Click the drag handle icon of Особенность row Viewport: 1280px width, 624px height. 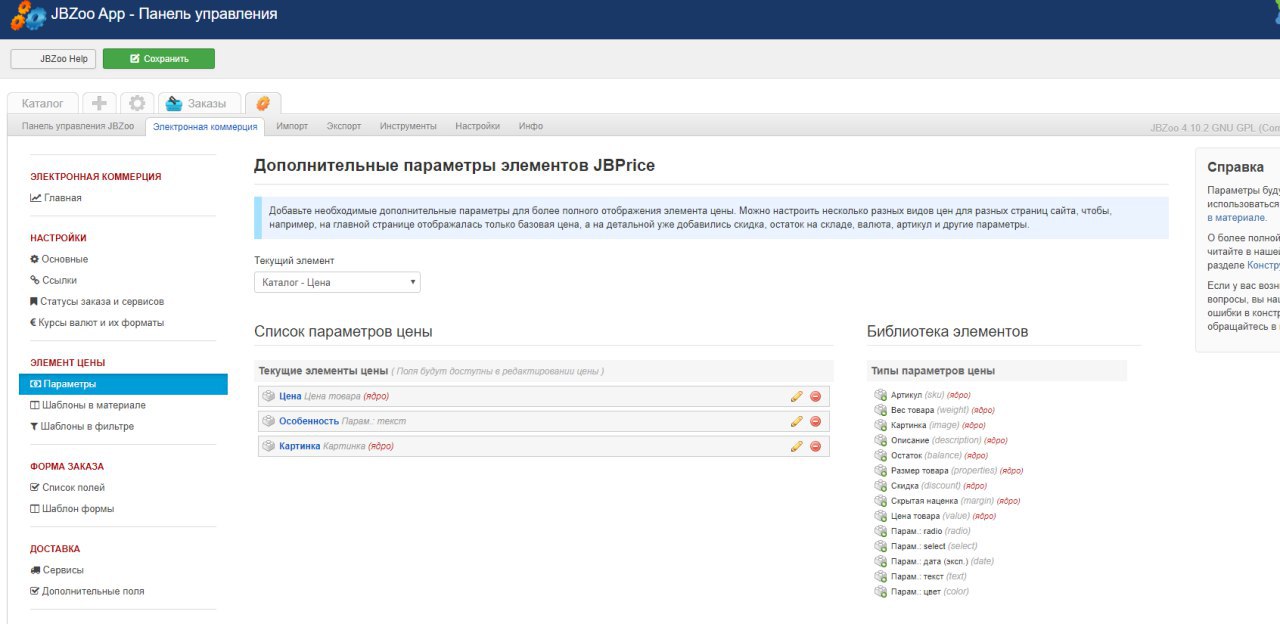click(x=268, y=421)
